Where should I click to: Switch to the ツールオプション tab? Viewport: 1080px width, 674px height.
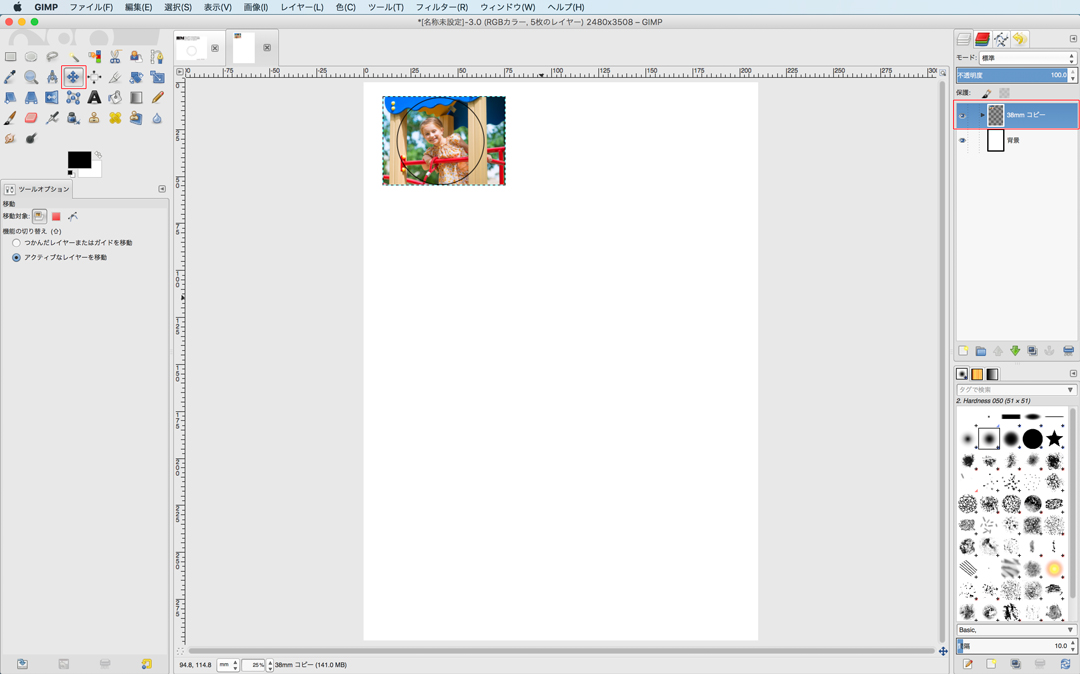point(37,189)
